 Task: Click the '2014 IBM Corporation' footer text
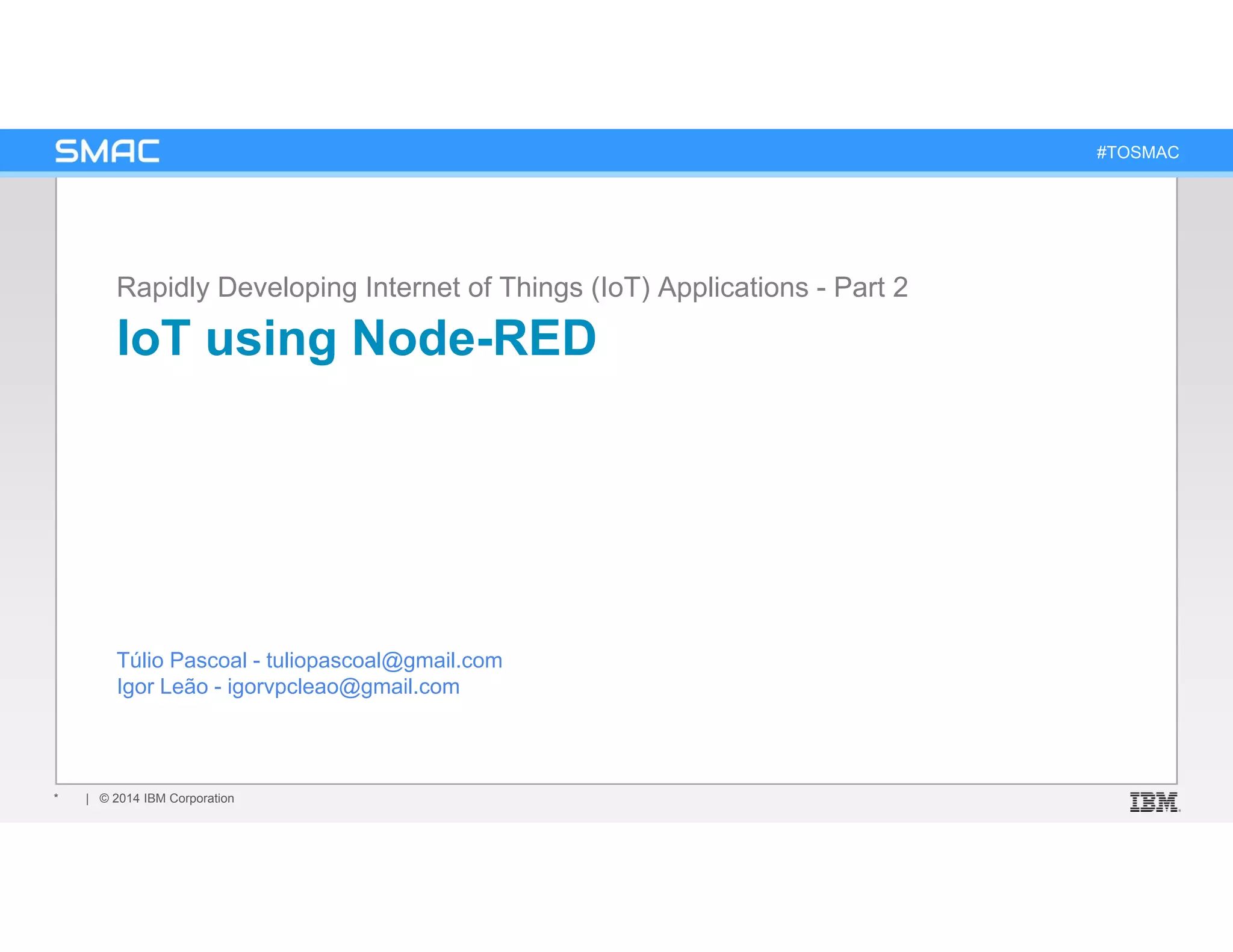173,799
